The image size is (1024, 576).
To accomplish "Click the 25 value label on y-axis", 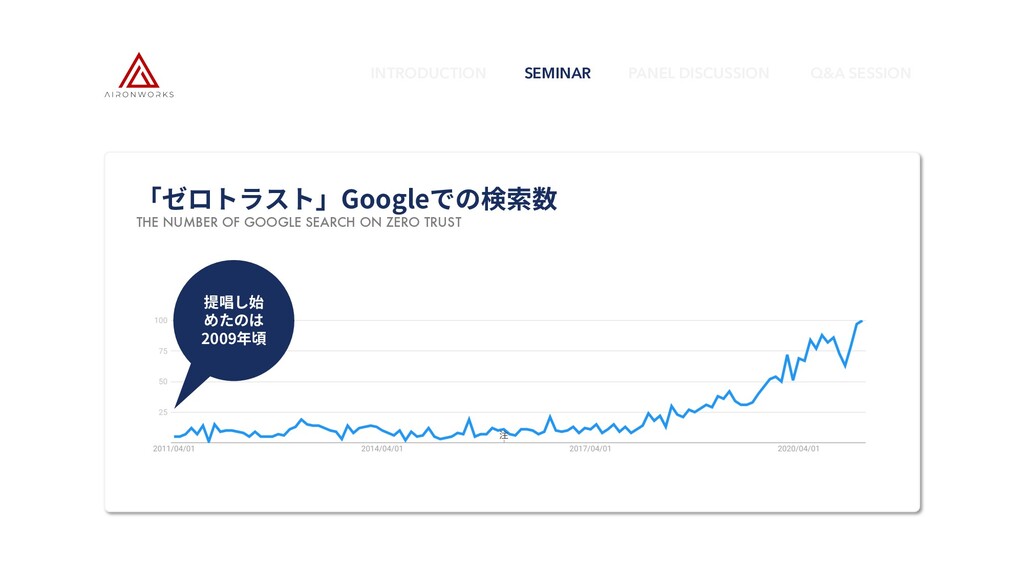I will [x=163, y=412].
